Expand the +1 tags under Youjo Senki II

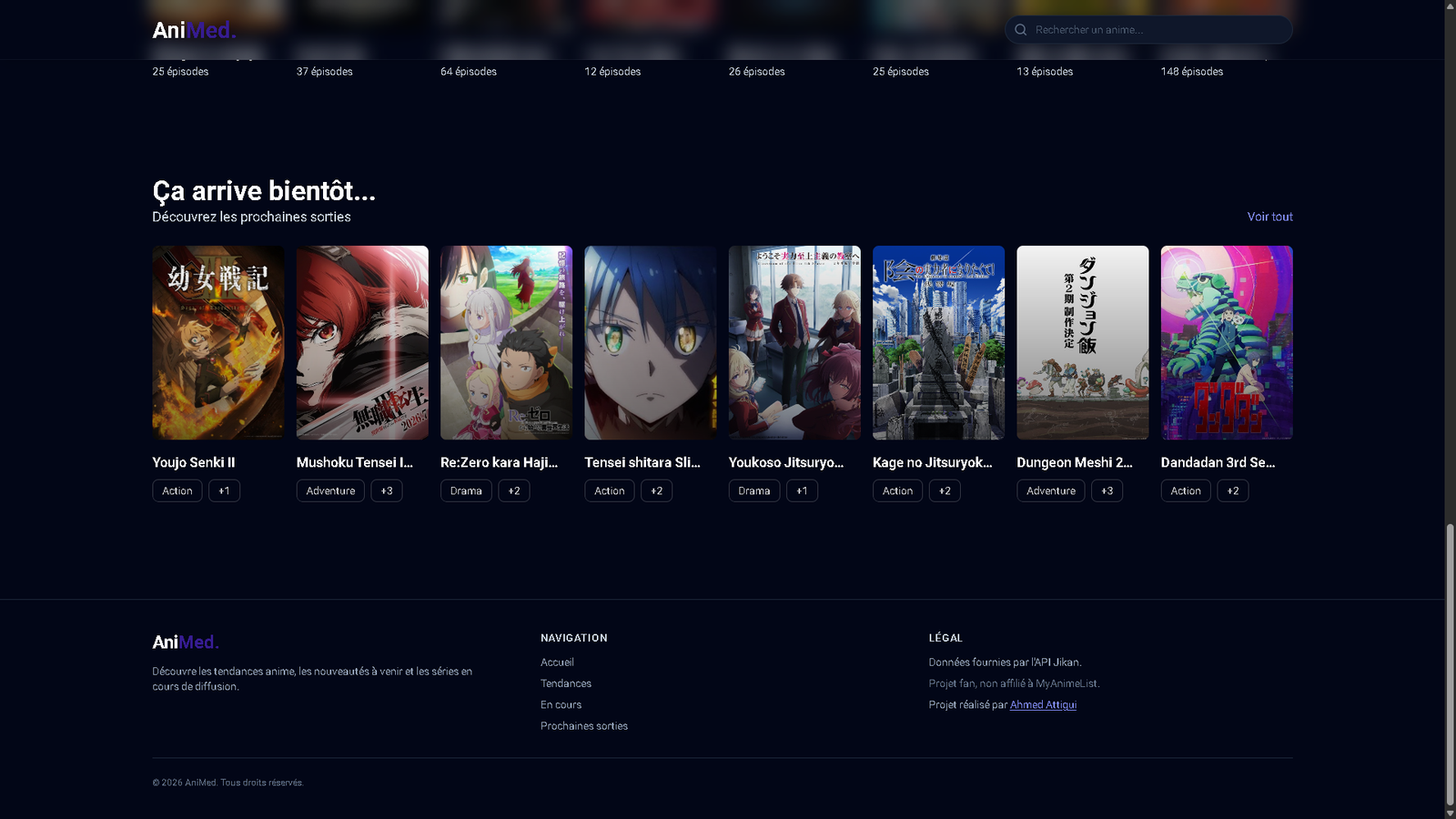click(x=224, y=490)
